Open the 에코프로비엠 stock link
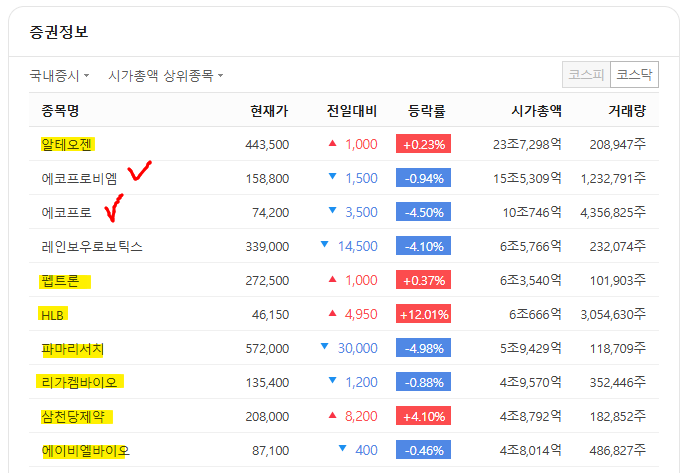Screen dimensions: 684x473 point(79,178)
